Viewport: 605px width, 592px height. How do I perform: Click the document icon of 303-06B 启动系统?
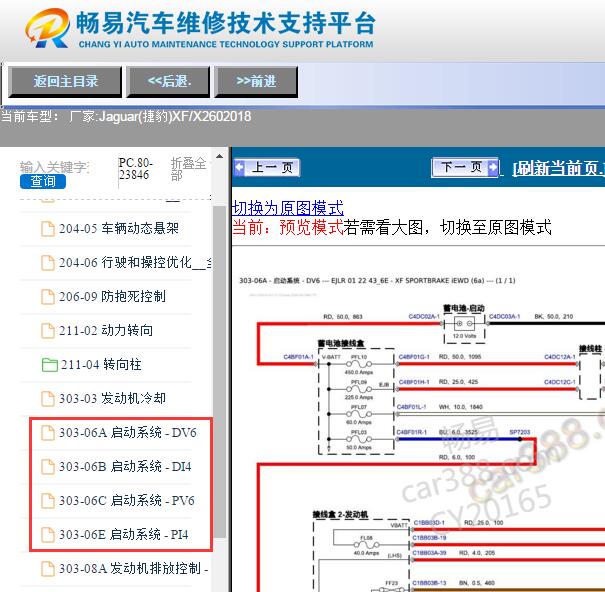[48, 467]
